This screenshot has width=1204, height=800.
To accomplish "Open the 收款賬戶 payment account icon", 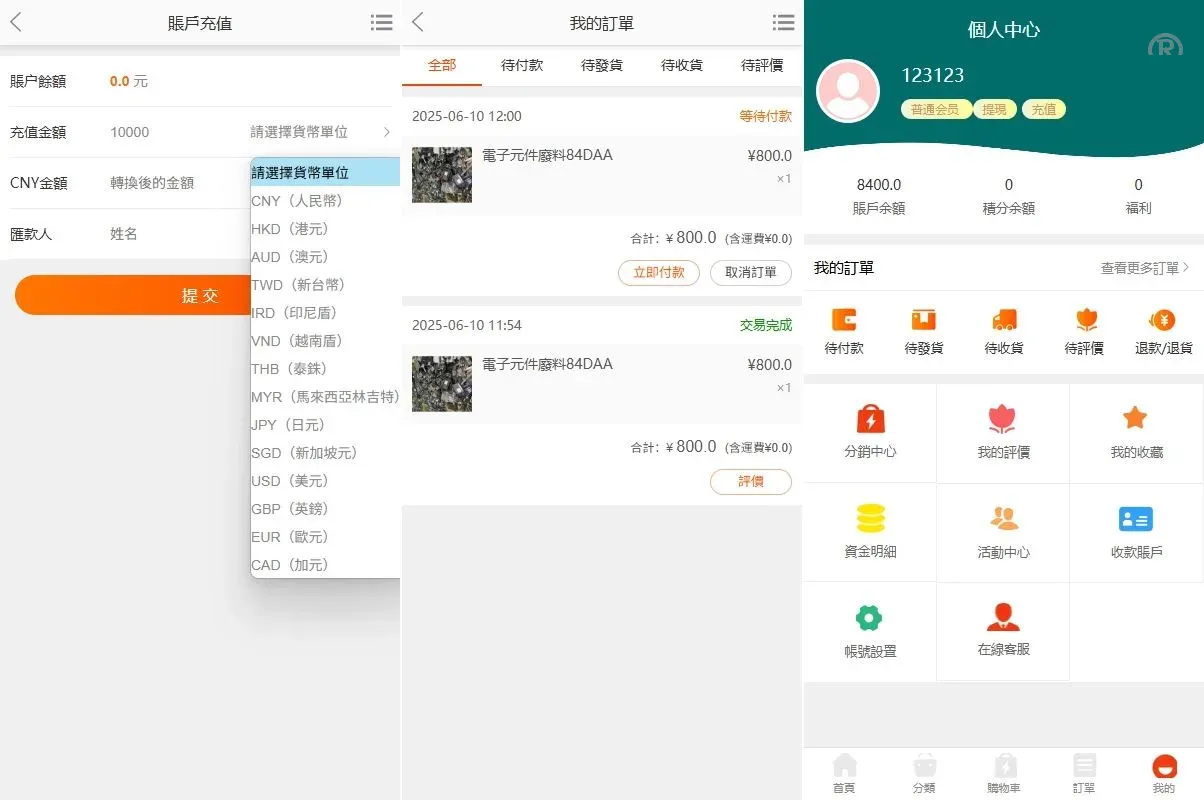I will (x=1135, y=520).
